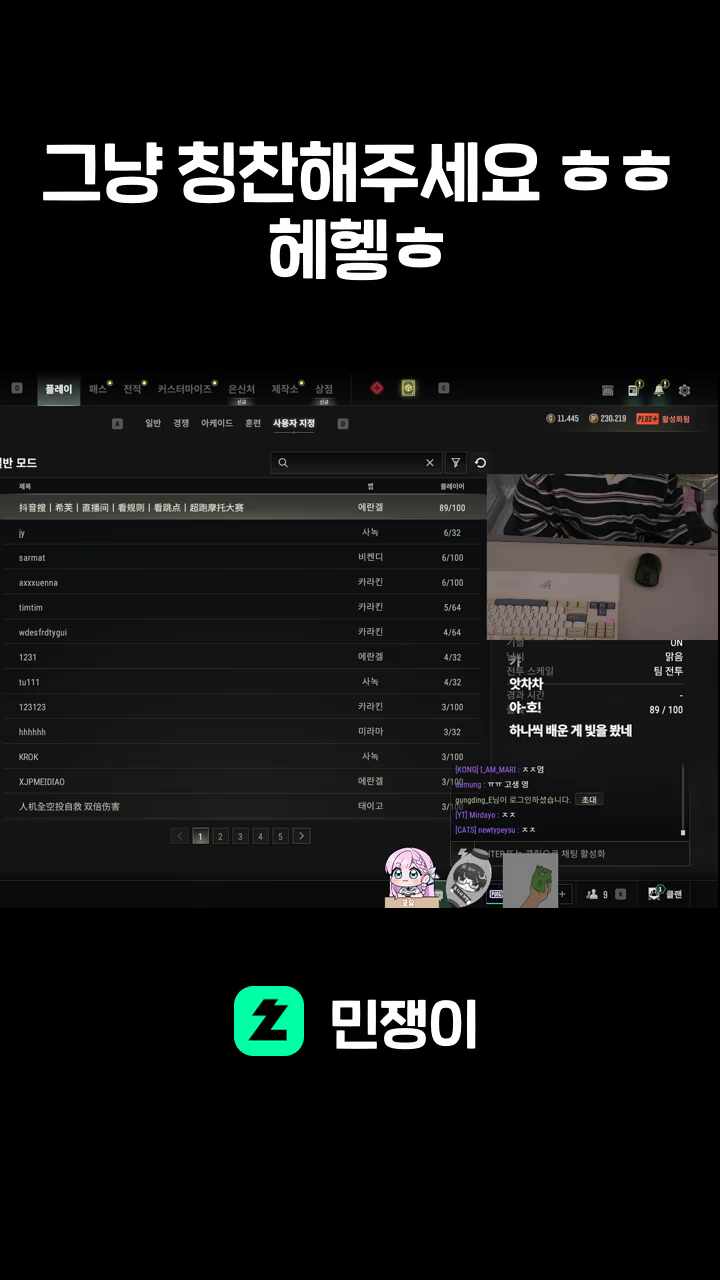The width and height of the screenshot is (720, 1280).
Task: Open the 상점 tab
Action: (324, 389)
